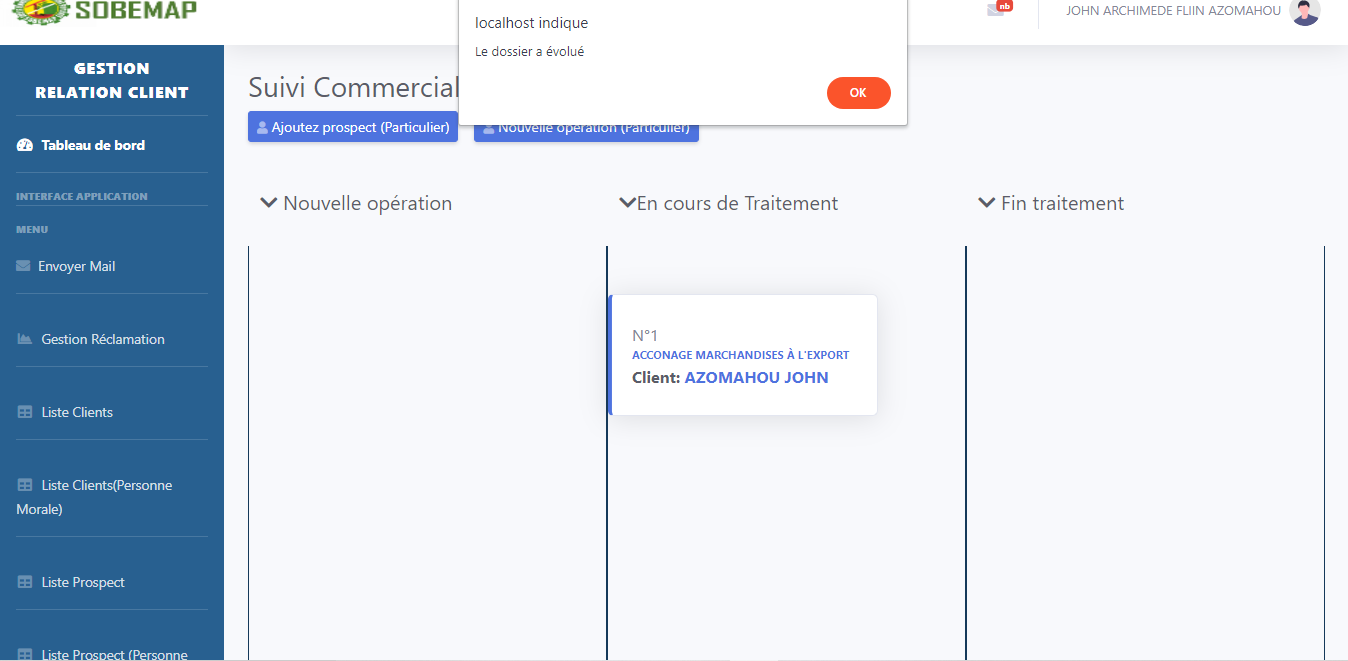Click the person icon in Ajoutez prospect button
The width and height of the screenshot is (1348, 661).
(x=262, y=128)
